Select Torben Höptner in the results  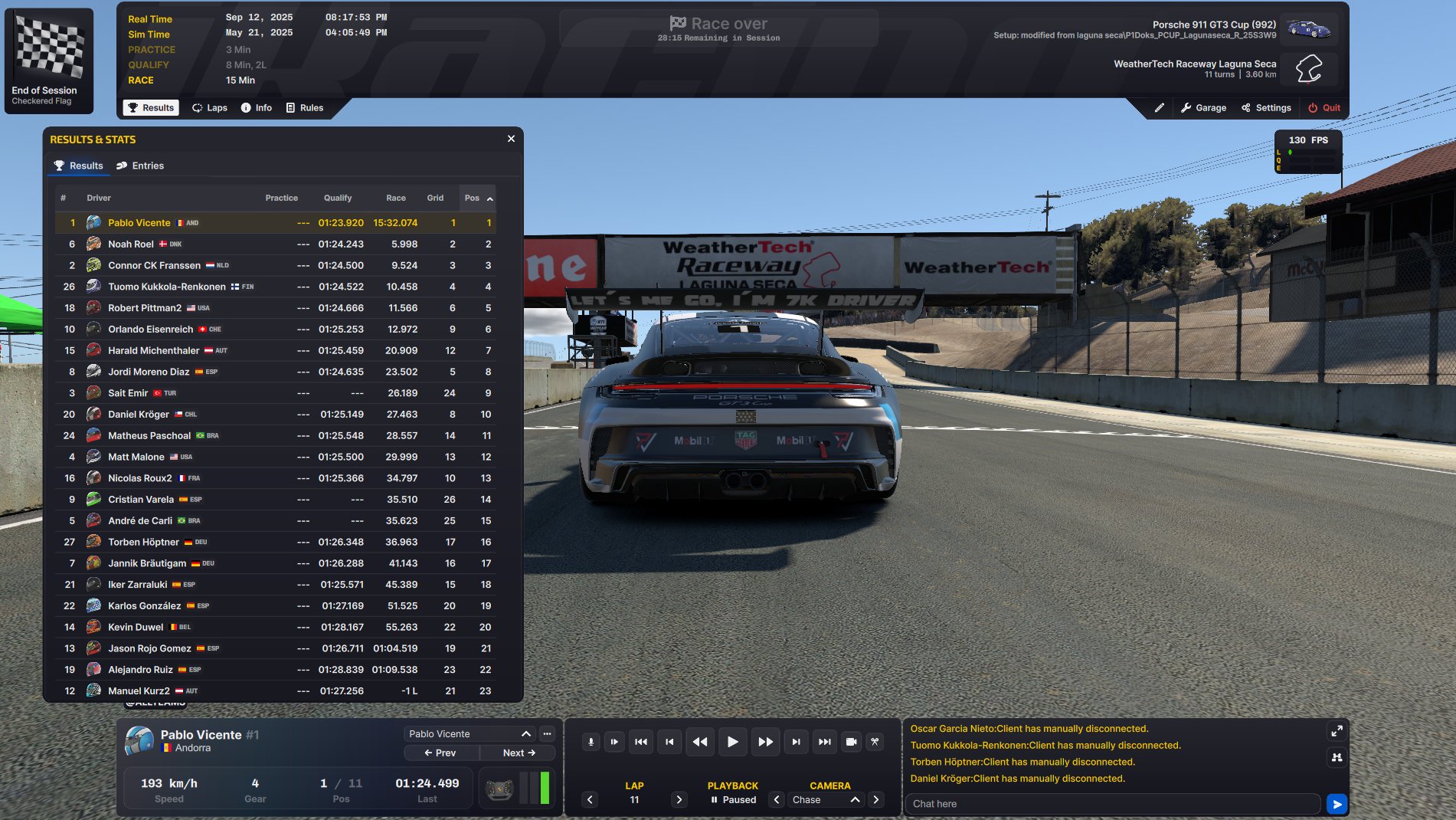point(276,542)
